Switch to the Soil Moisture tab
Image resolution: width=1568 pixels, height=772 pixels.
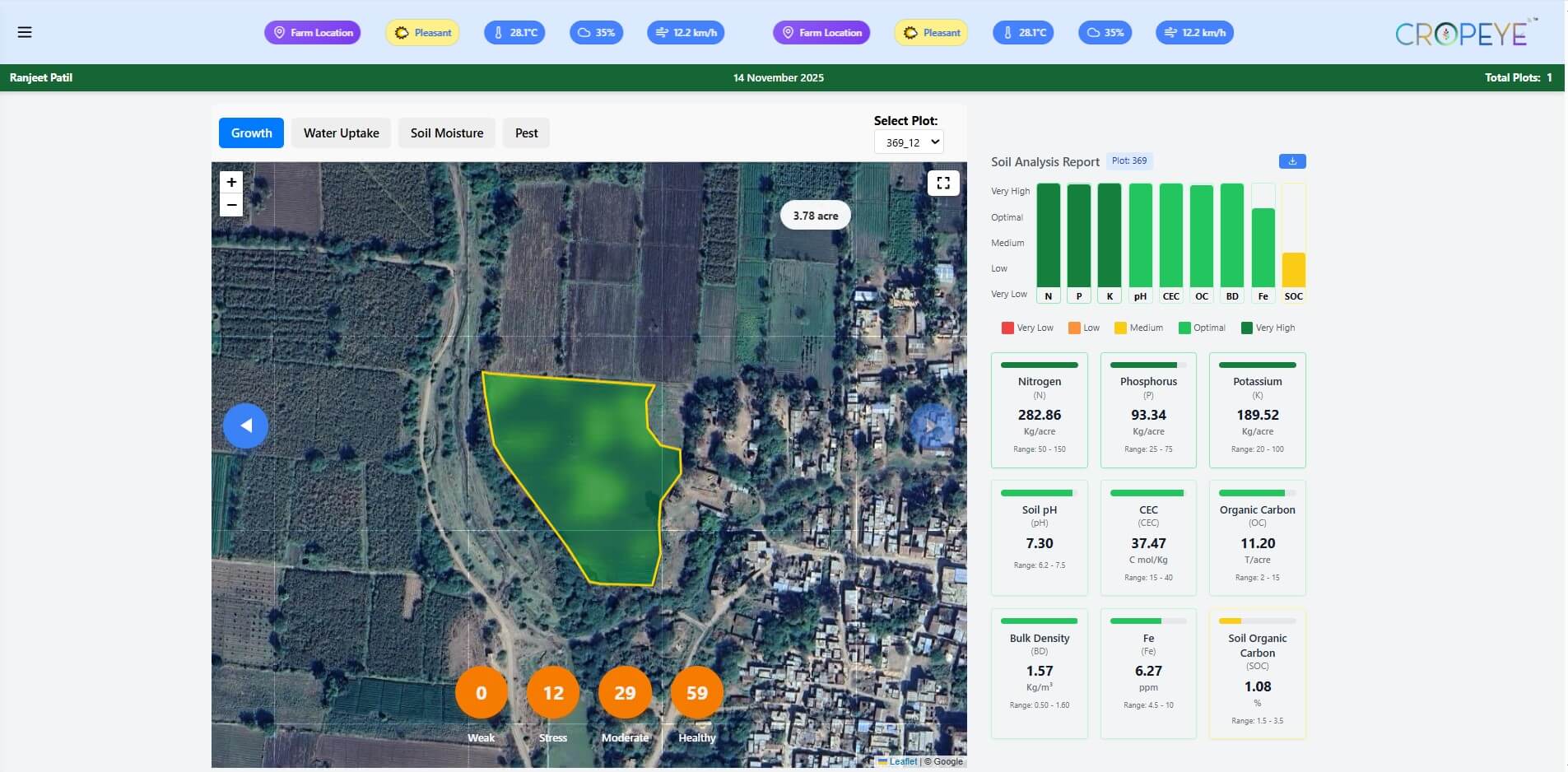click(447, 133)
